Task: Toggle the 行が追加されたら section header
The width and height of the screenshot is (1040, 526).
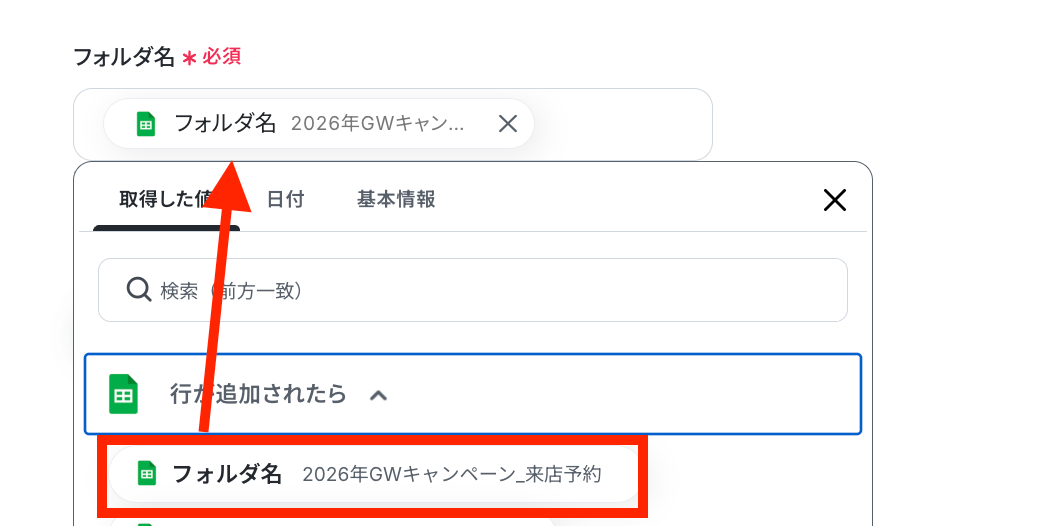Action: click(x=473, y=394)
